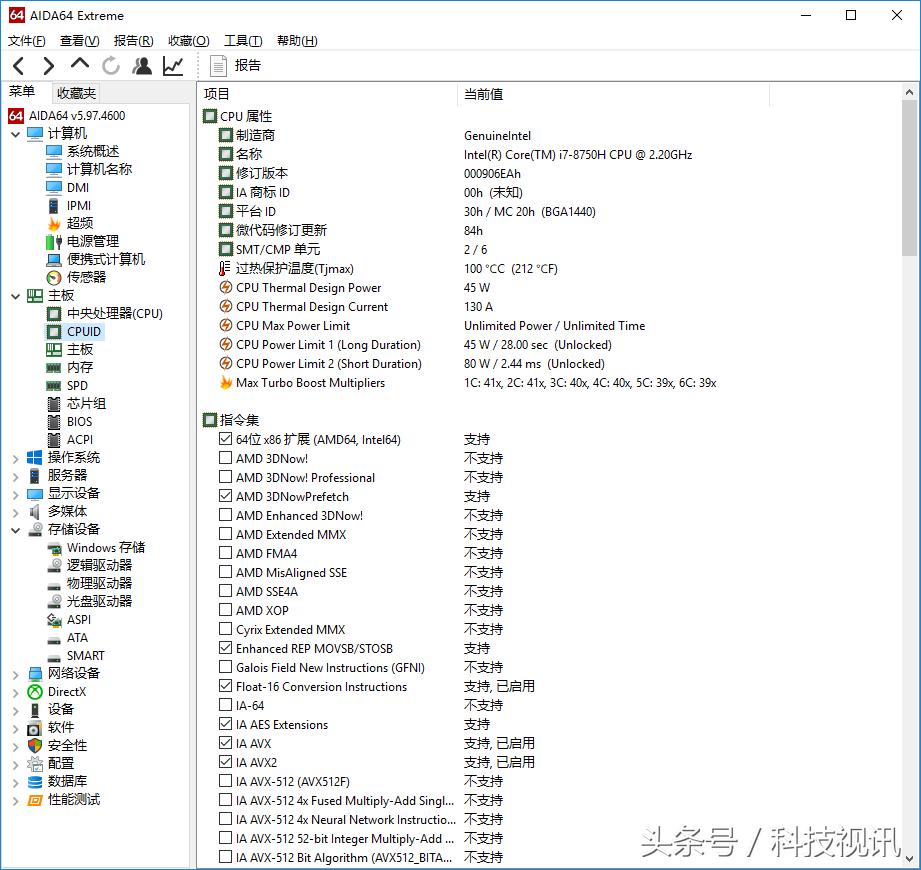This screenshot has width=921, height=870.
Task: Open the user manager toolbar icon
Action: click(142, 66)
